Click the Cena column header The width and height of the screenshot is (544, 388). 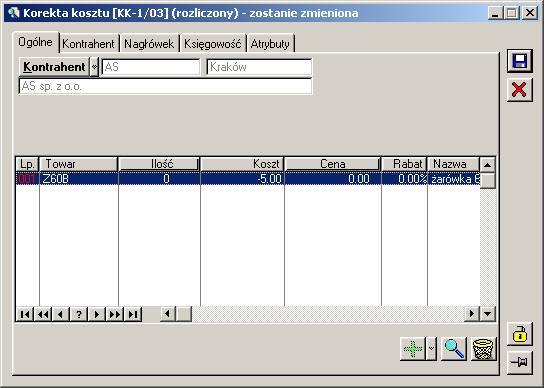tap(333, 164)
